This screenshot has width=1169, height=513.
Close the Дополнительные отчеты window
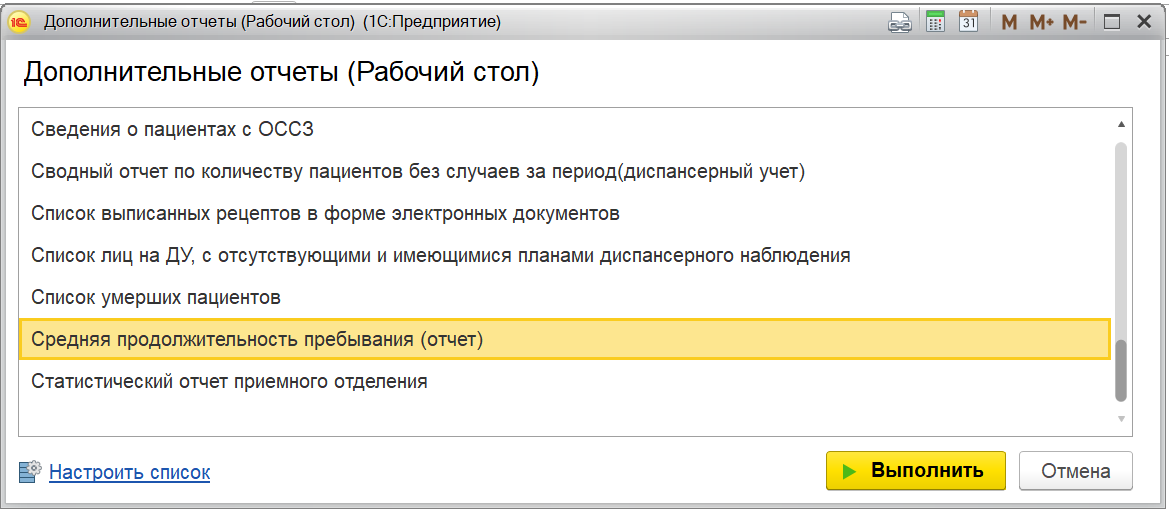pyautogui.click(x=1142, y=22)
